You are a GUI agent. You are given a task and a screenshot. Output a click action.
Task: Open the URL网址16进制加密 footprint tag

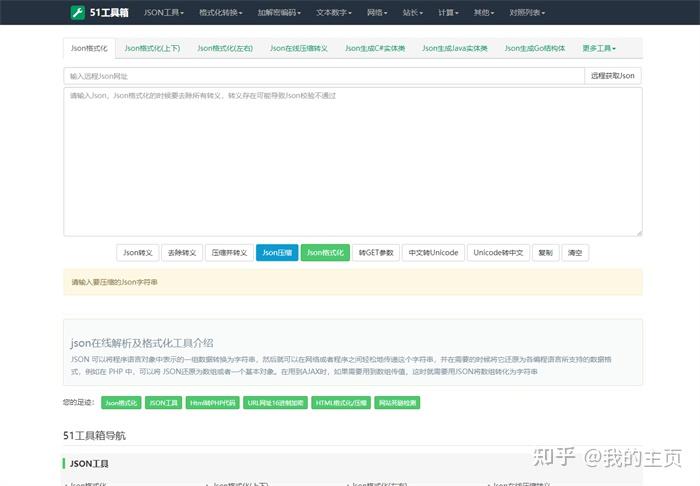coord(275,403)
